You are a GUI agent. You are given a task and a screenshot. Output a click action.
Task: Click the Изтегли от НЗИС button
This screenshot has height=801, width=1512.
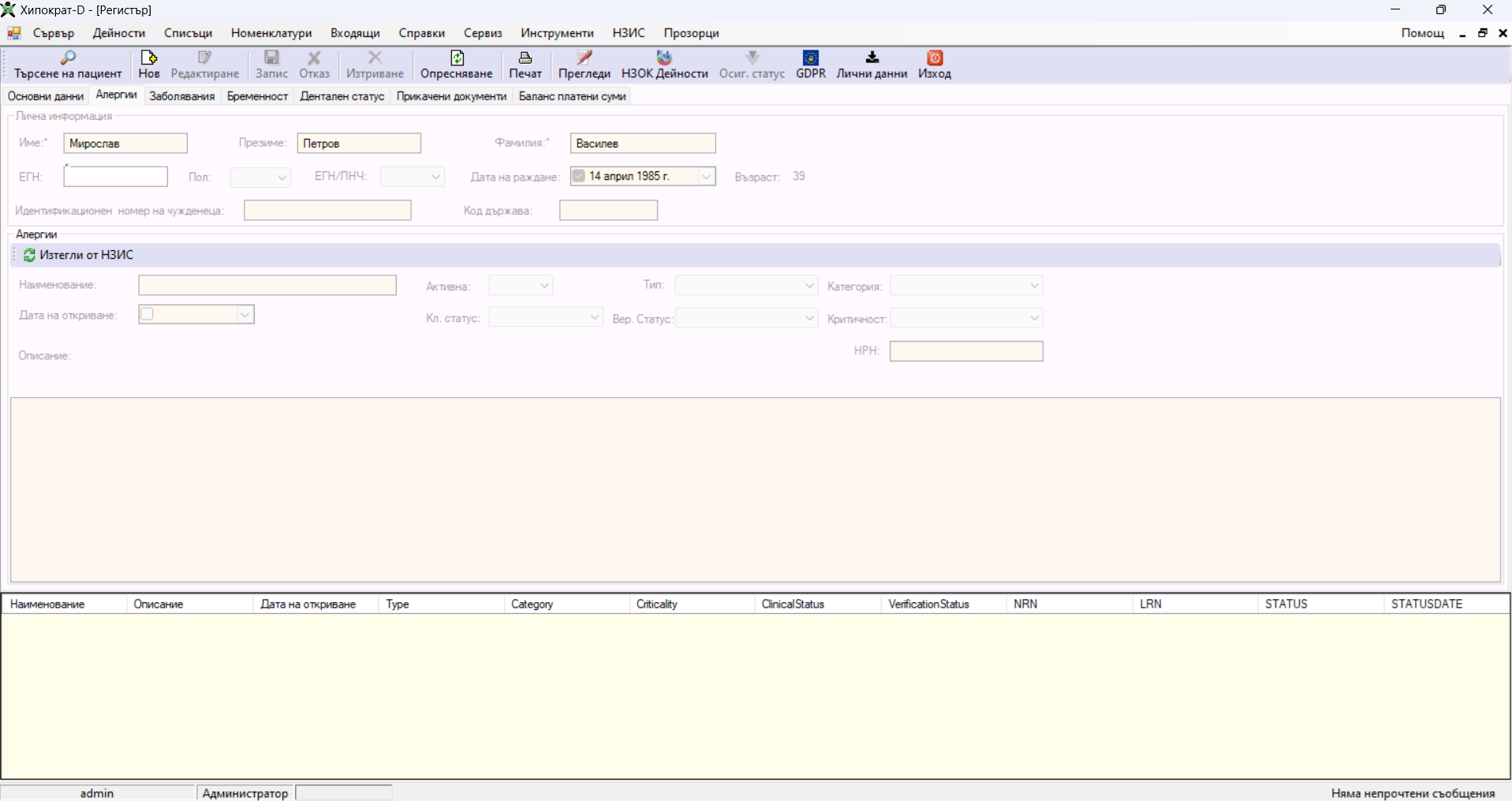point(79,255)
